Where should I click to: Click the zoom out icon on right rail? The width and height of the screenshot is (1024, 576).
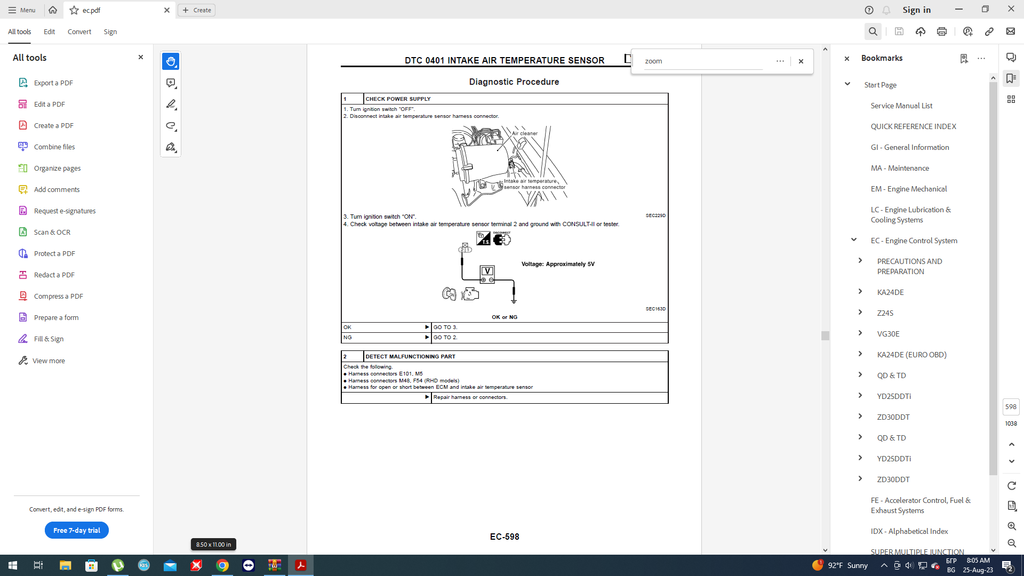(1012, 543)
